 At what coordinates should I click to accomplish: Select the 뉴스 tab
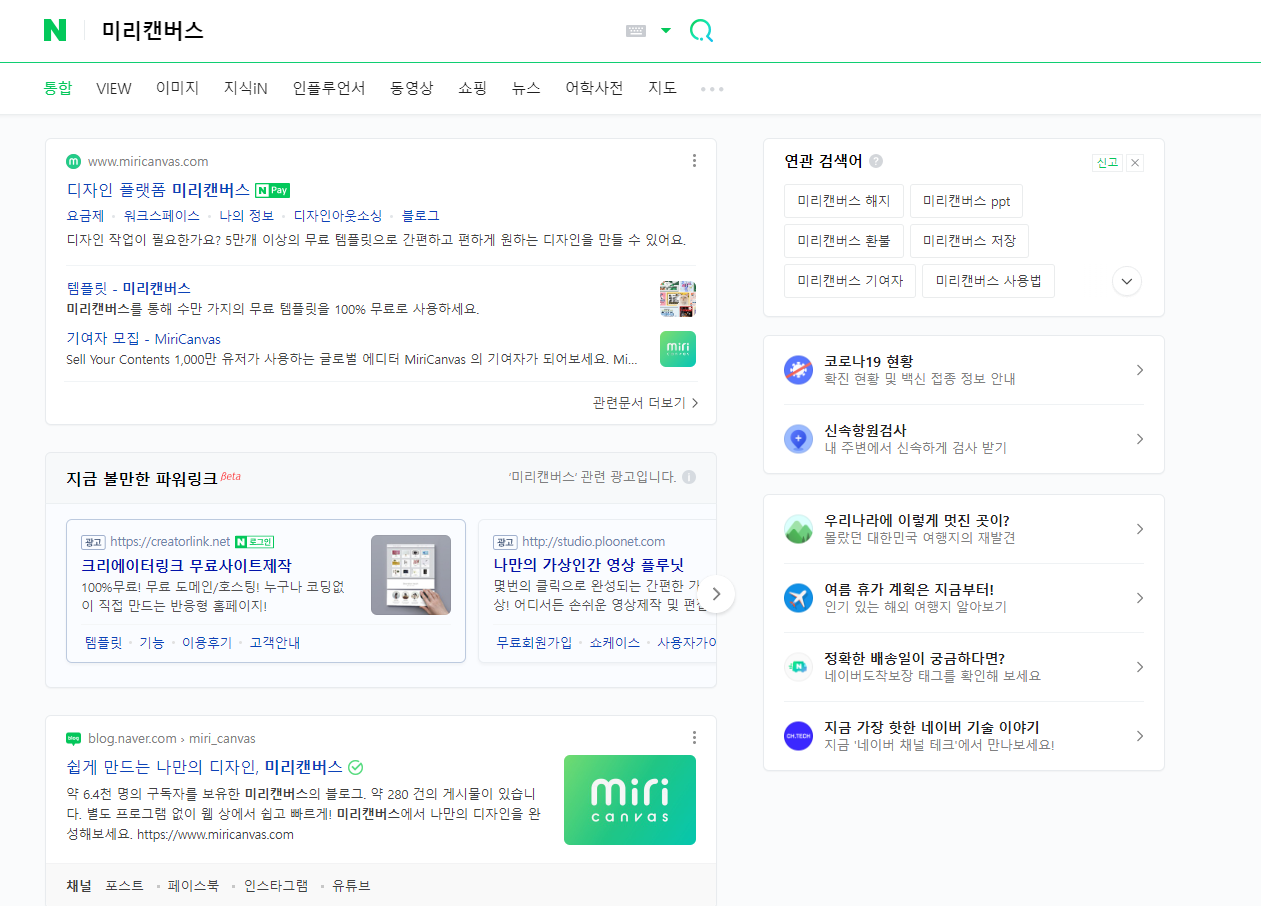point(526,88)
